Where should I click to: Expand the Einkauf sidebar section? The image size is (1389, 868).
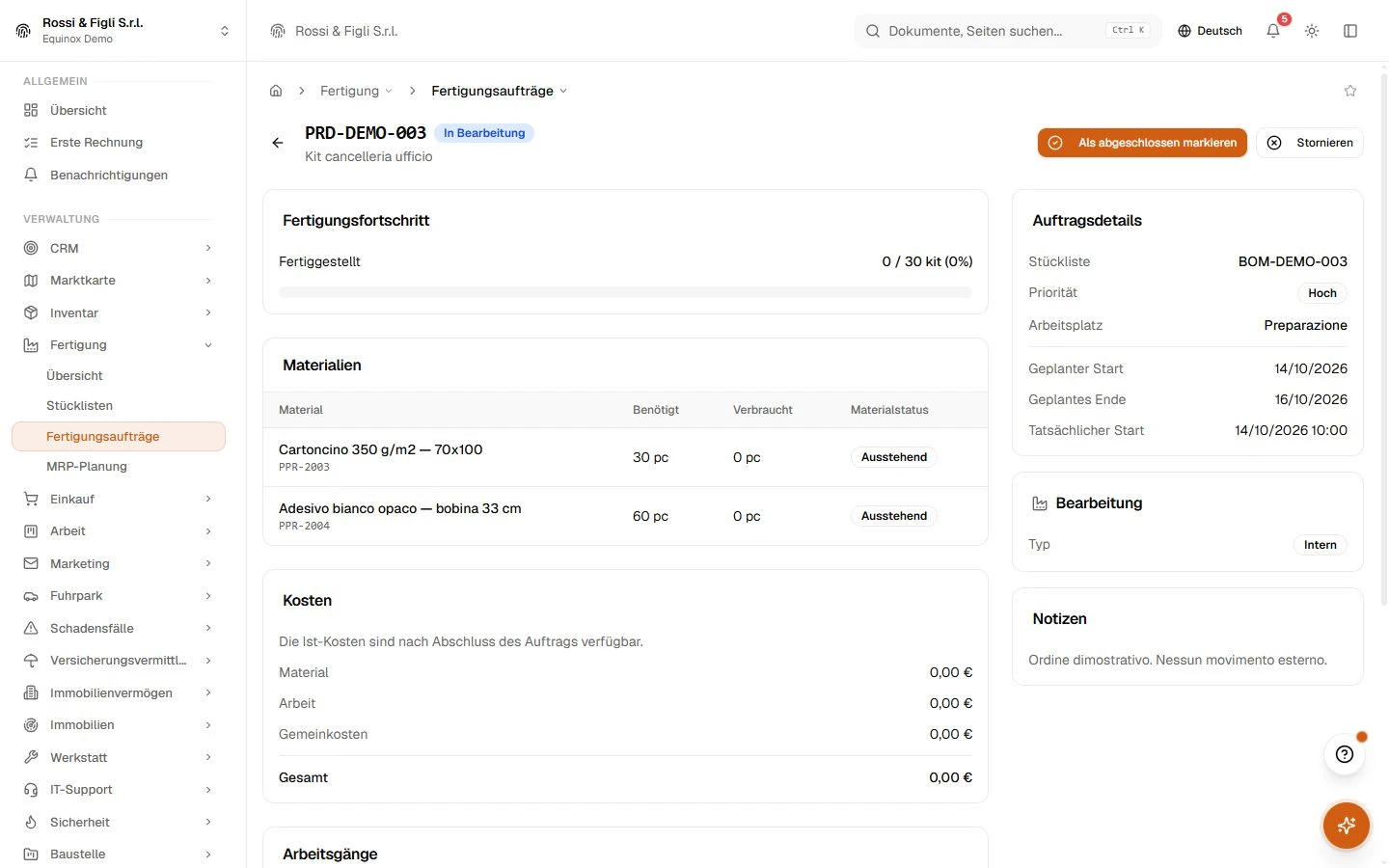[x=118, y=499]
